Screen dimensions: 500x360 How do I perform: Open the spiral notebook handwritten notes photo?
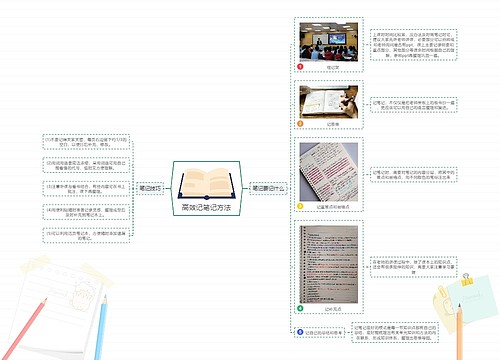click(329, 265)
